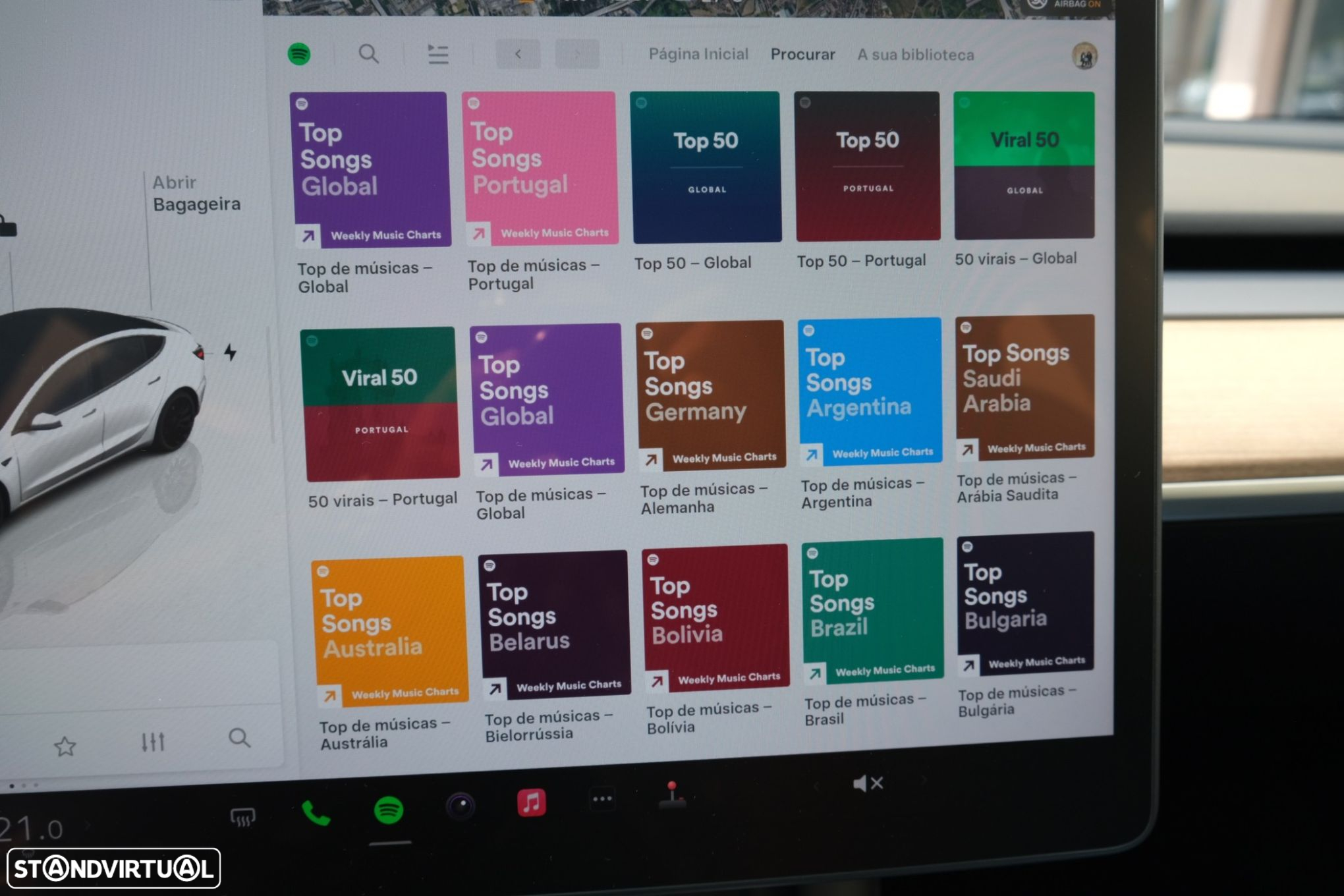Open Top Songs Australia playlist cover
This screenshot has width=1344, height=896.
tap(390, 631)
